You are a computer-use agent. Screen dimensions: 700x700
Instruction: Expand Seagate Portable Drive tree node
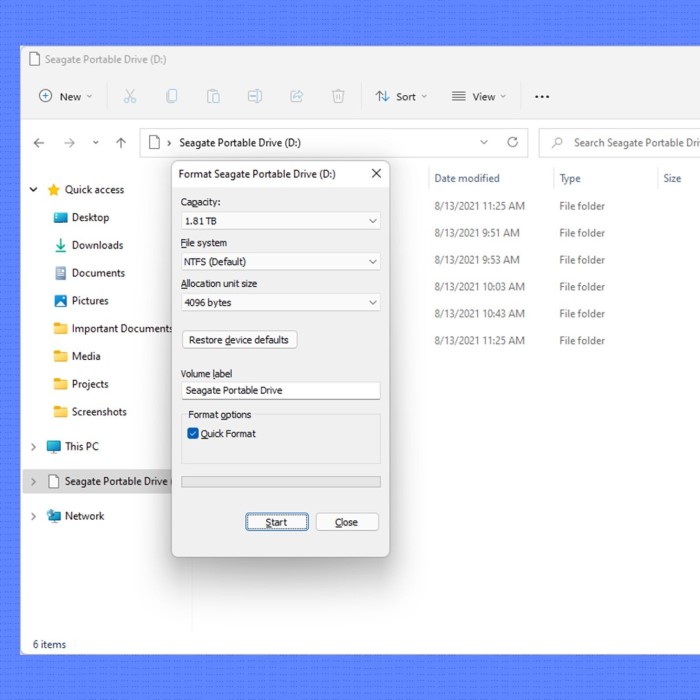tap(33, 482)
